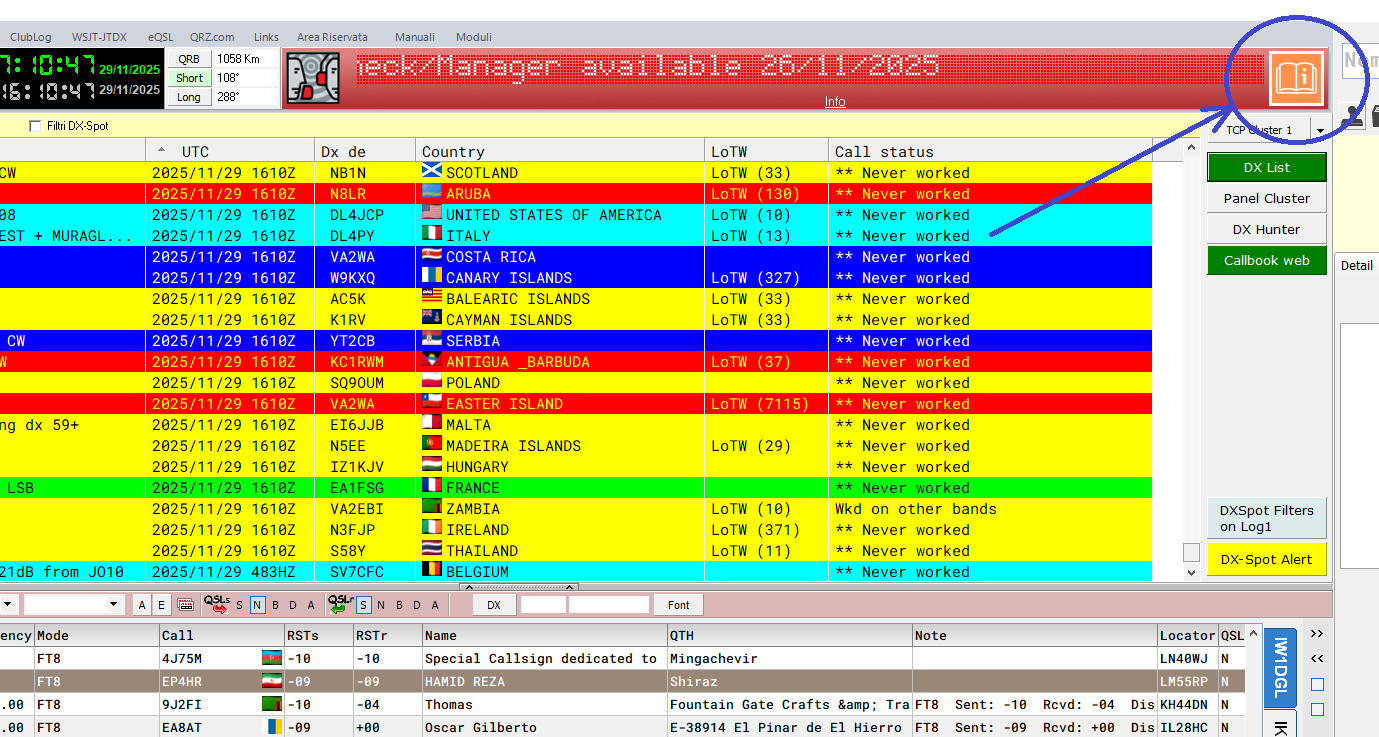Click the DX List button
Image resolution: width=1379 pixels, height=737 pixels.
[x=1266, y=167]
